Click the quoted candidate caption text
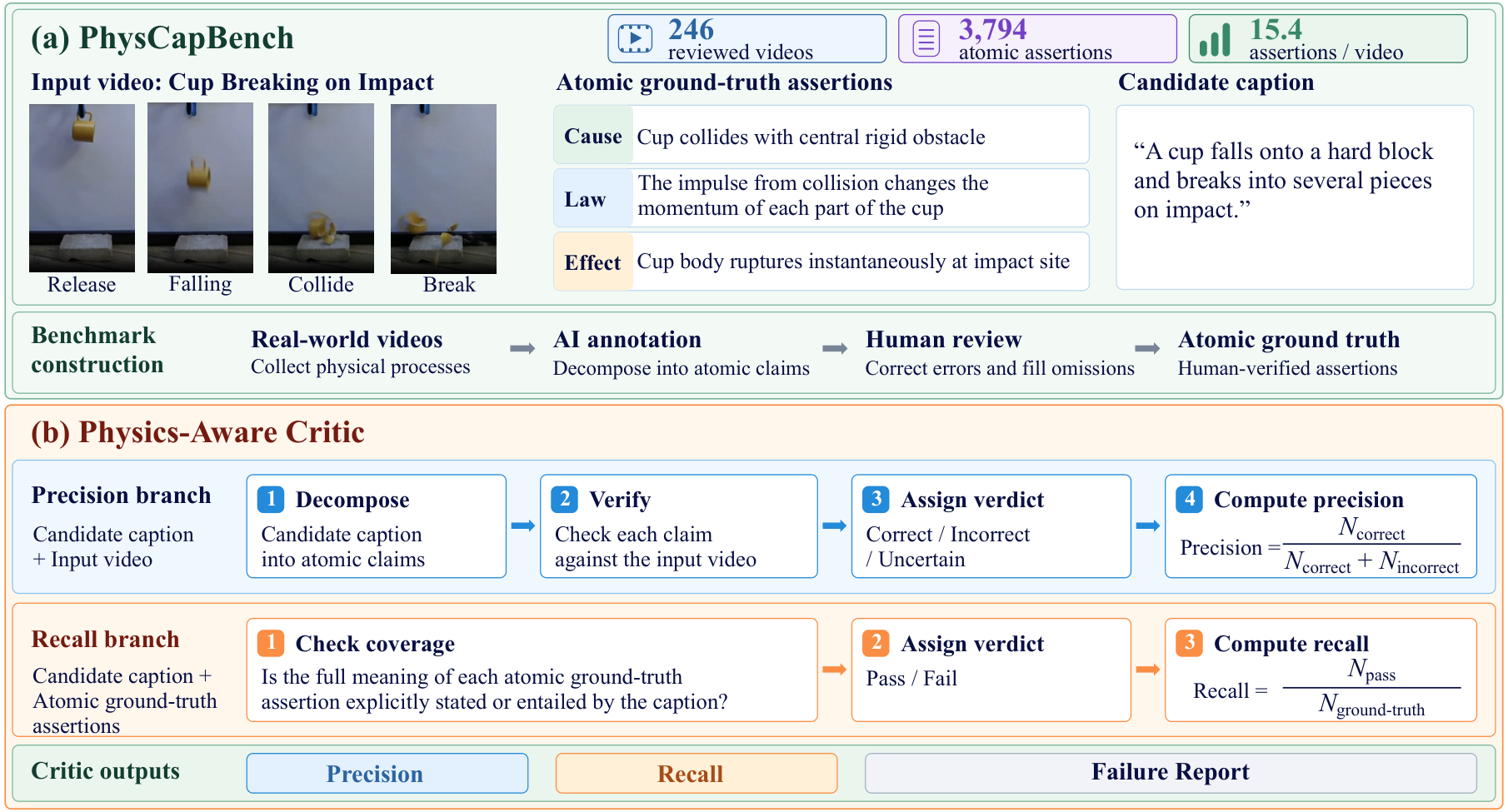The height and width of the screenshot is (812, 1508). click(x=1283, y=180)
